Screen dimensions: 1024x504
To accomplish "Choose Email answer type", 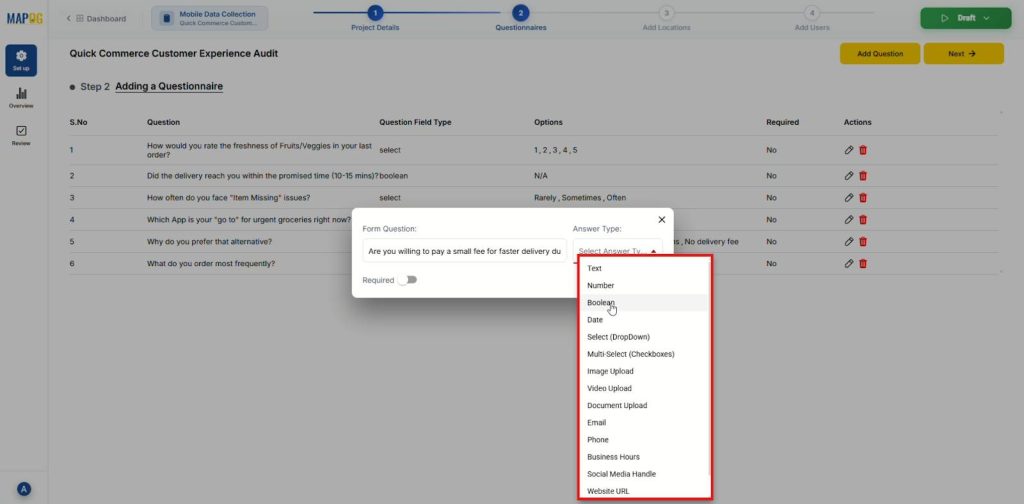I will pyautogui.click(x=643, y=422).
